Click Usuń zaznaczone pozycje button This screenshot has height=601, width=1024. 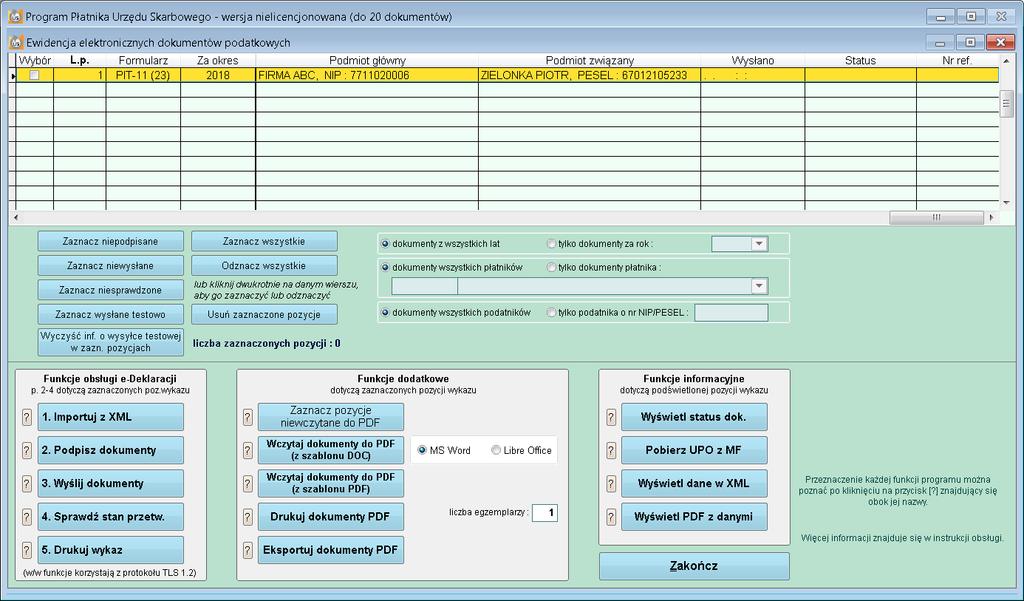(x=264, y=314)
